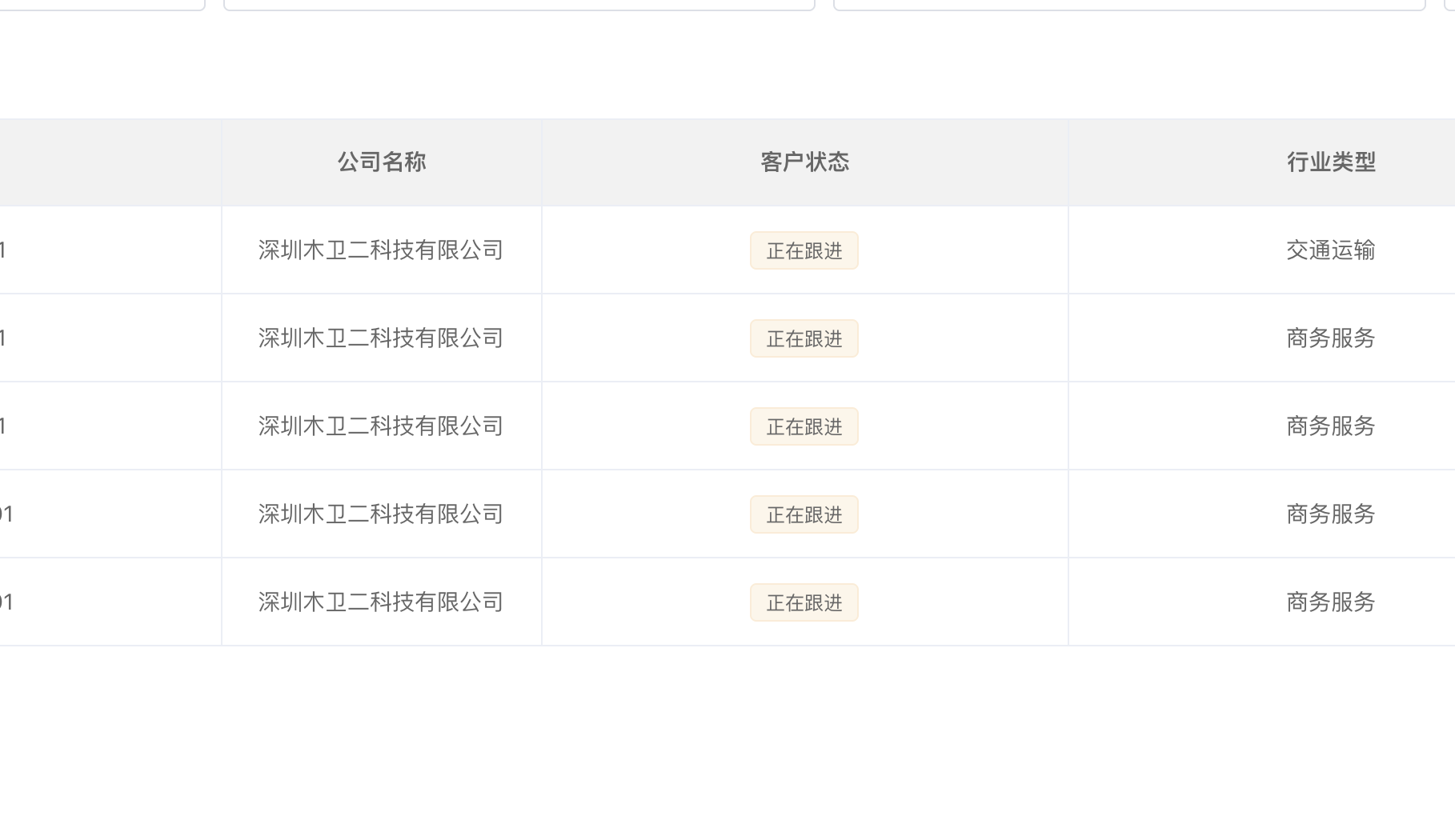
Task: Click the 交通运输 industry cell
Action: pos(1330,250)
